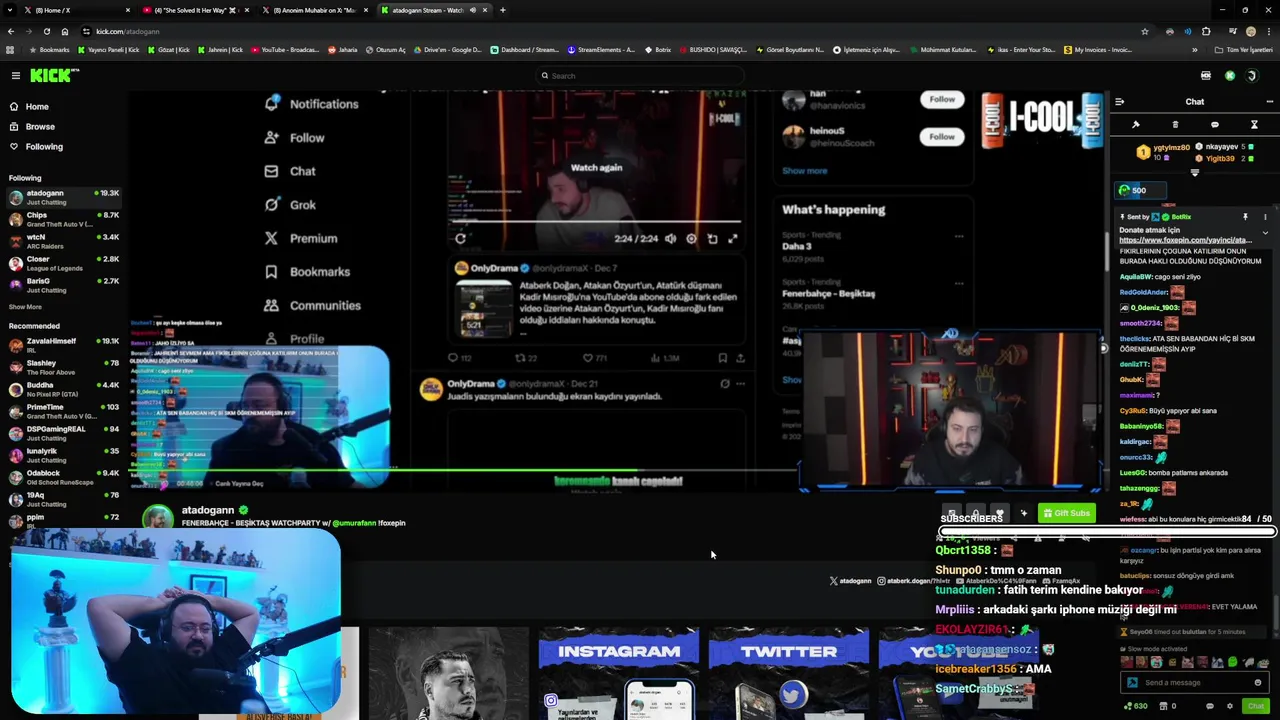Viewport: 1280px width, 720px height.
Task: Open YouTube - Broadcas... bookmark
Action: pyautogui.click(x=285, y=49)
